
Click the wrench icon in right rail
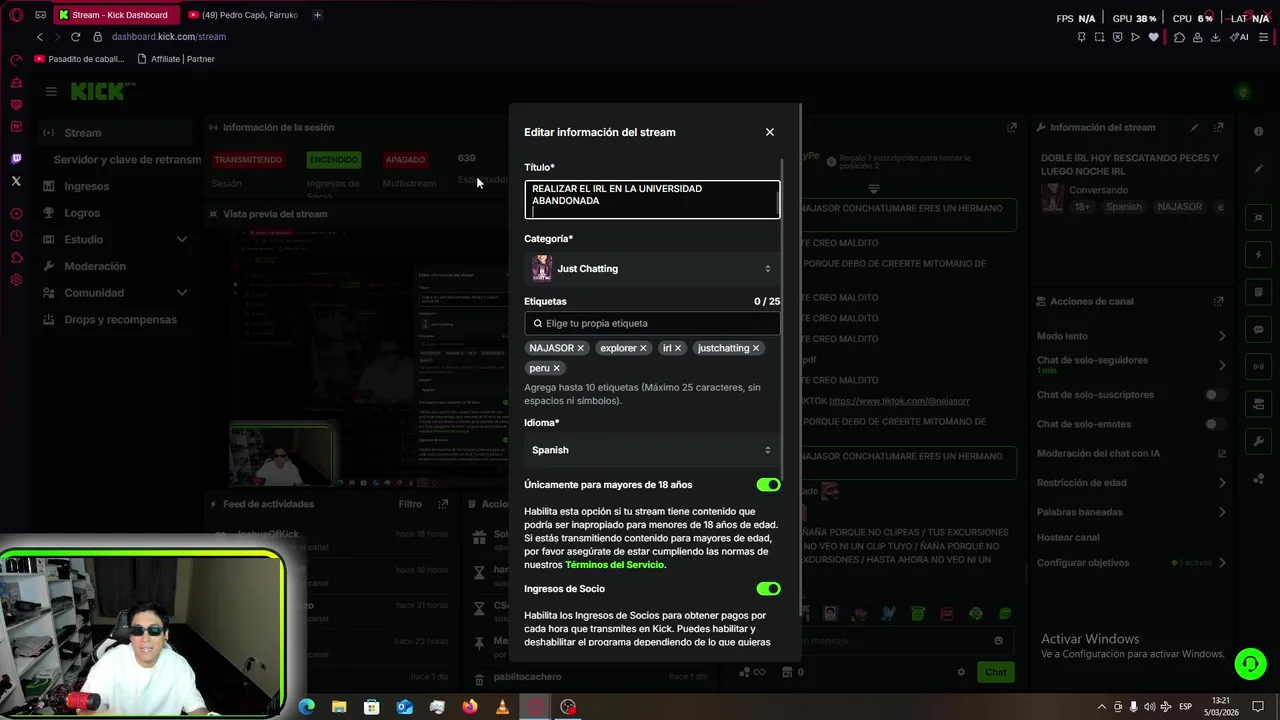(x=1258, y=441)
